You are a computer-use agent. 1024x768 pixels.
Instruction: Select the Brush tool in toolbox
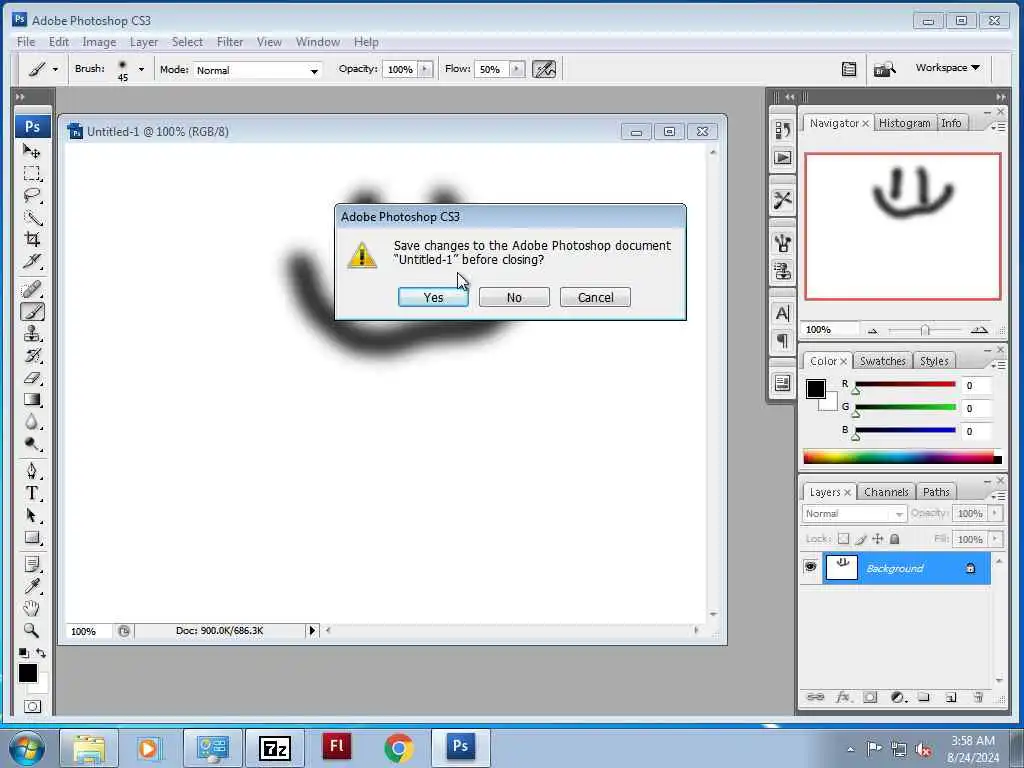click(x=31, y=312)
